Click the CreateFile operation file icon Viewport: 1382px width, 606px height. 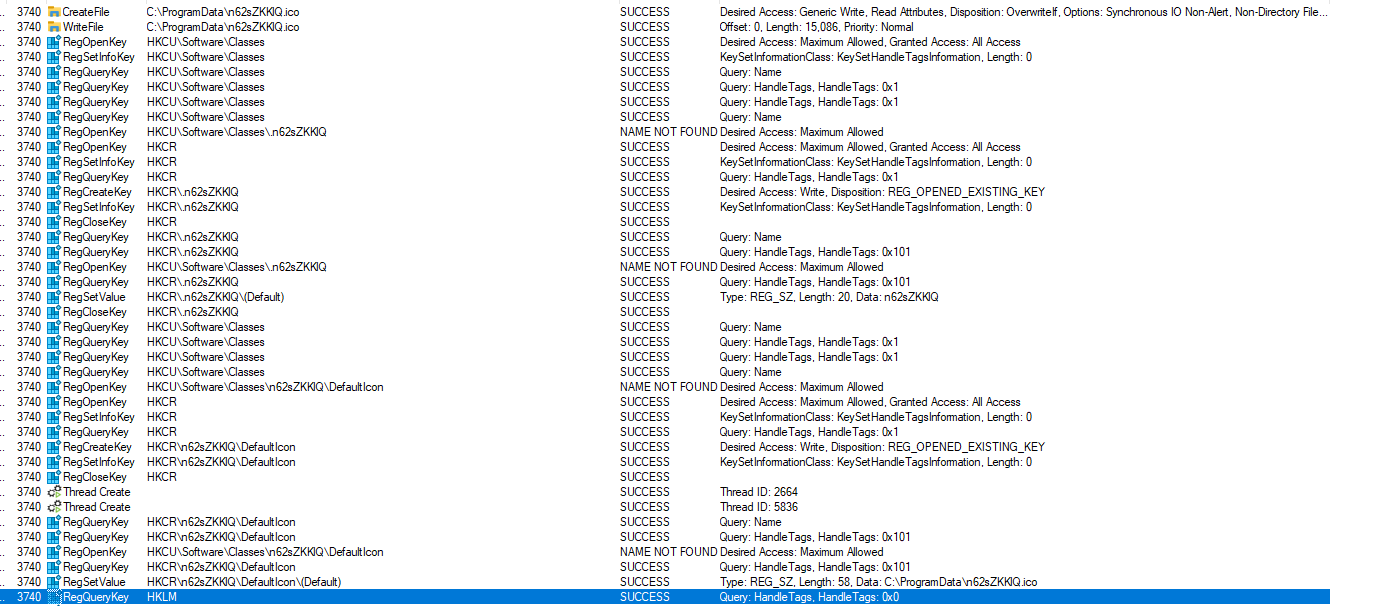(54, 12)
